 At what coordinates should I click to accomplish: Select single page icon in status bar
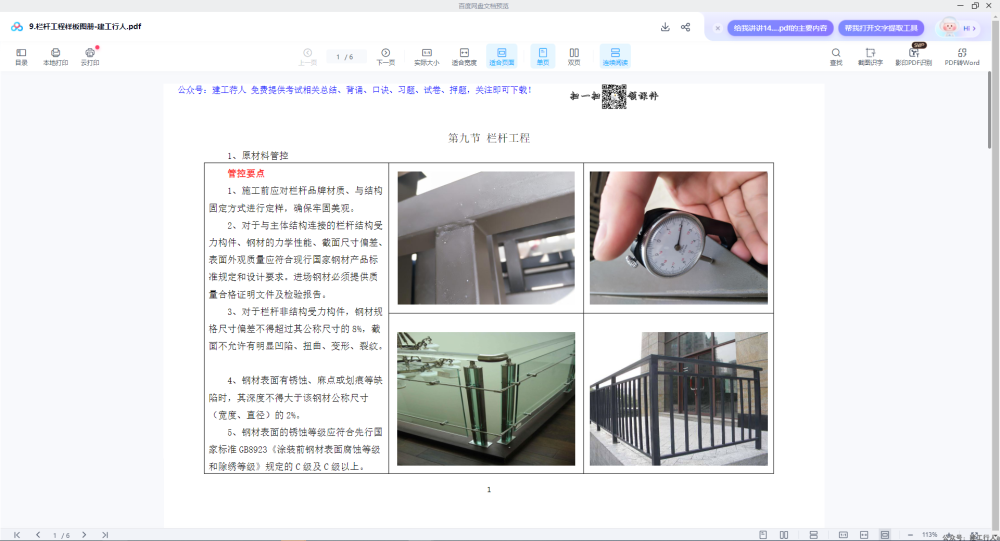(x=763, y=535)
